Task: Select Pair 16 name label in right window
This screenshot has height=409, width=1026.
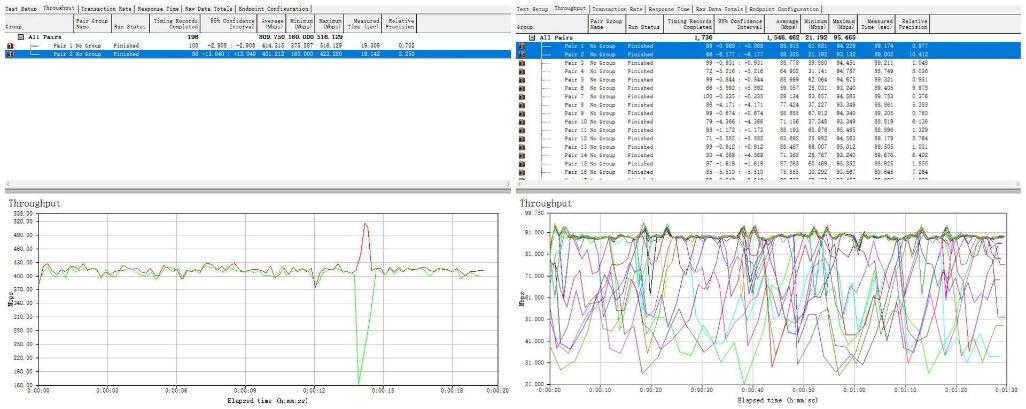Action: point(575,171)
